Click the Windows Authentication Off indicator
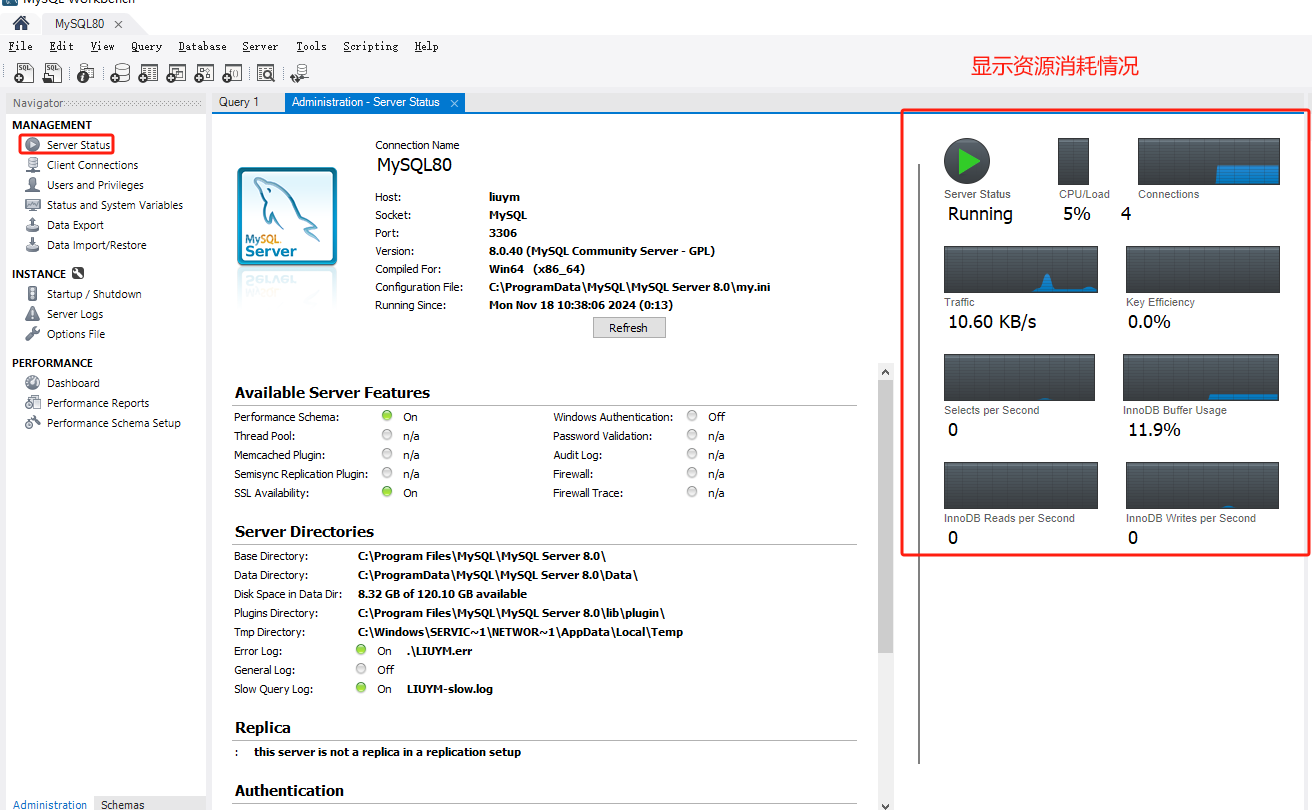The width and height of the screenshot is (1312, 810). pos(693,416)
